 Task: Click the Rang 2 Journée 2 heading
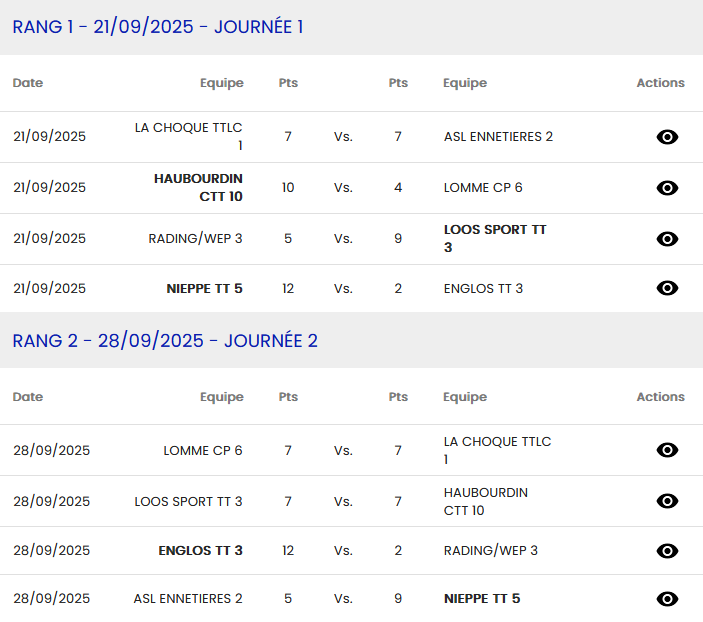tap(165, 341)
